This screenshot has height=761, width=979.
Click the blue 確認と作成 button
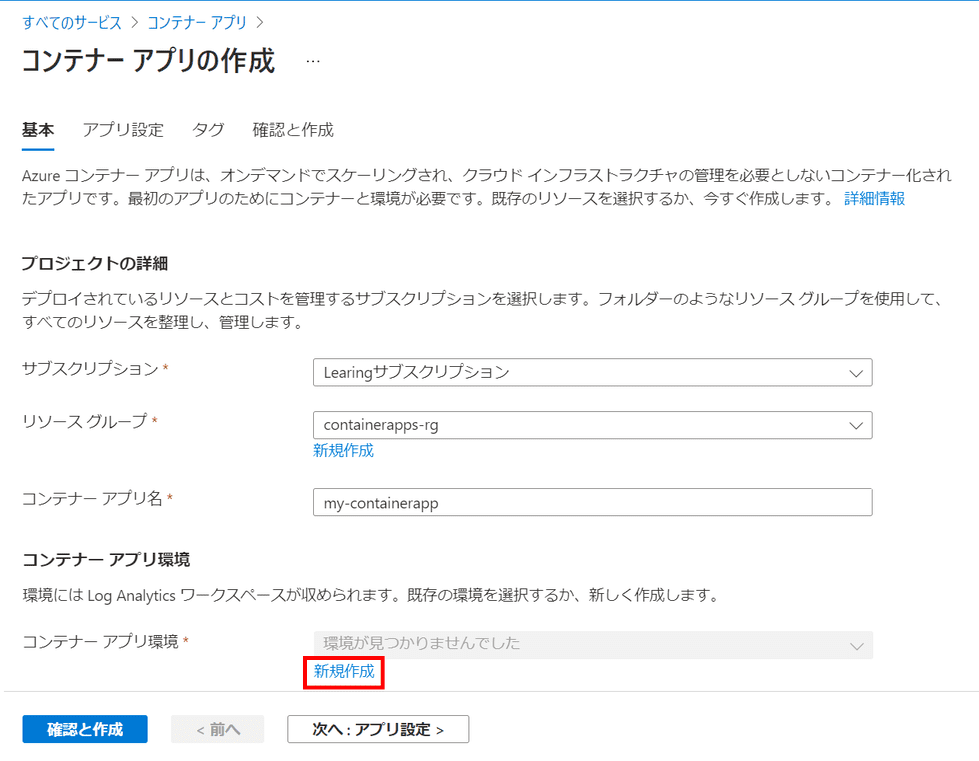[85, 729]
